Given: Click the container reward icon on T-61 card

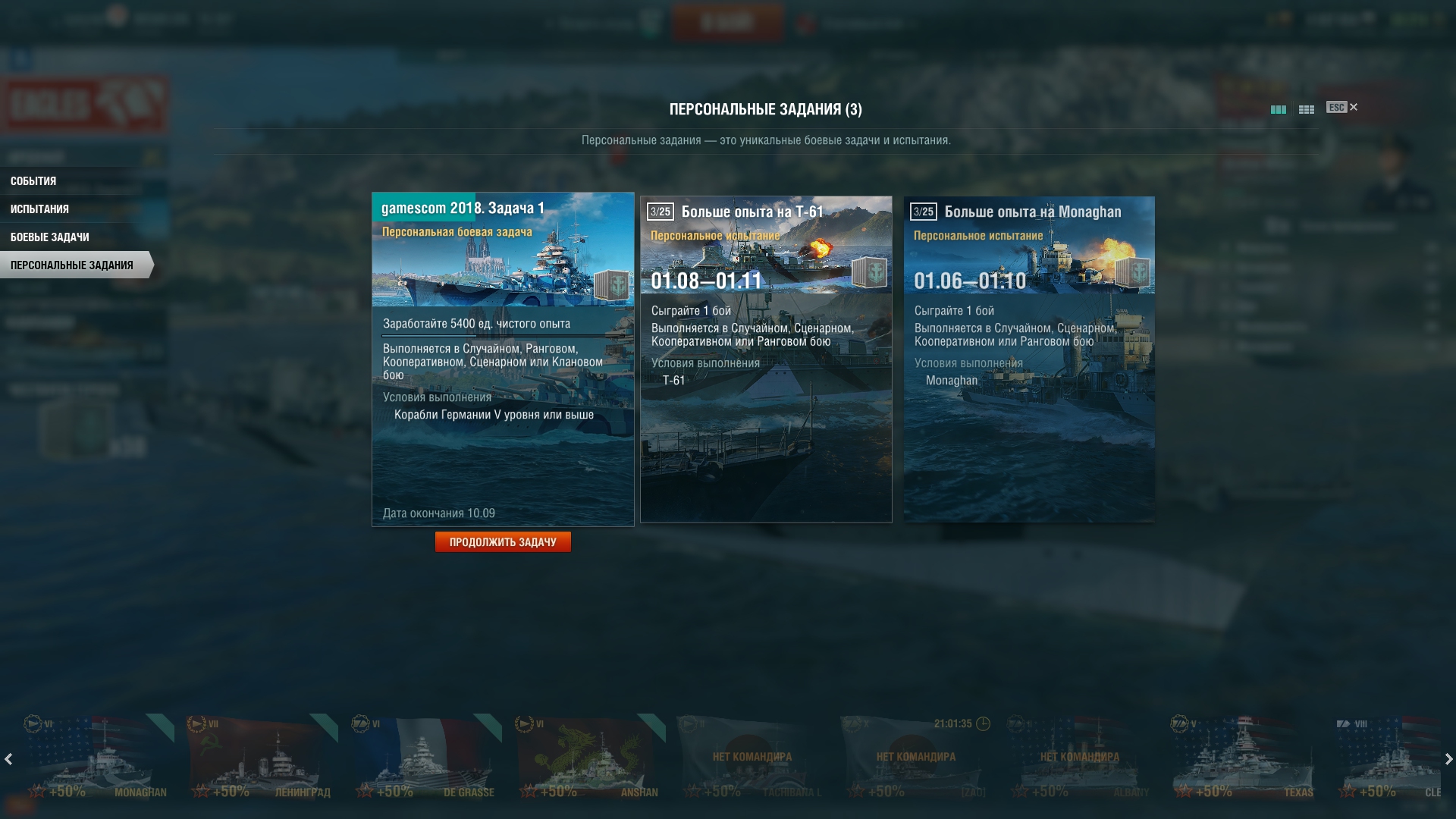Looking at the screenshot, I should [869, 272].
